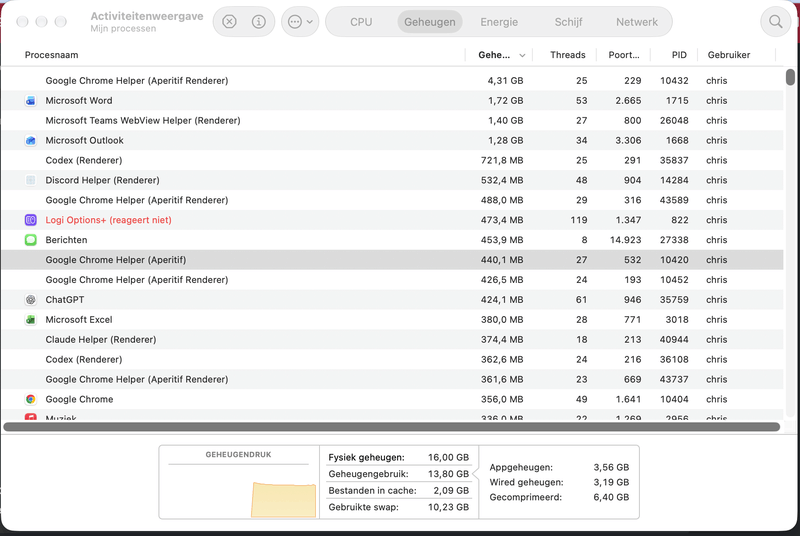Select the Microsoft Outlook process name
The width and height of the screenshot is (800, 536).
click(x=84, y=140)
